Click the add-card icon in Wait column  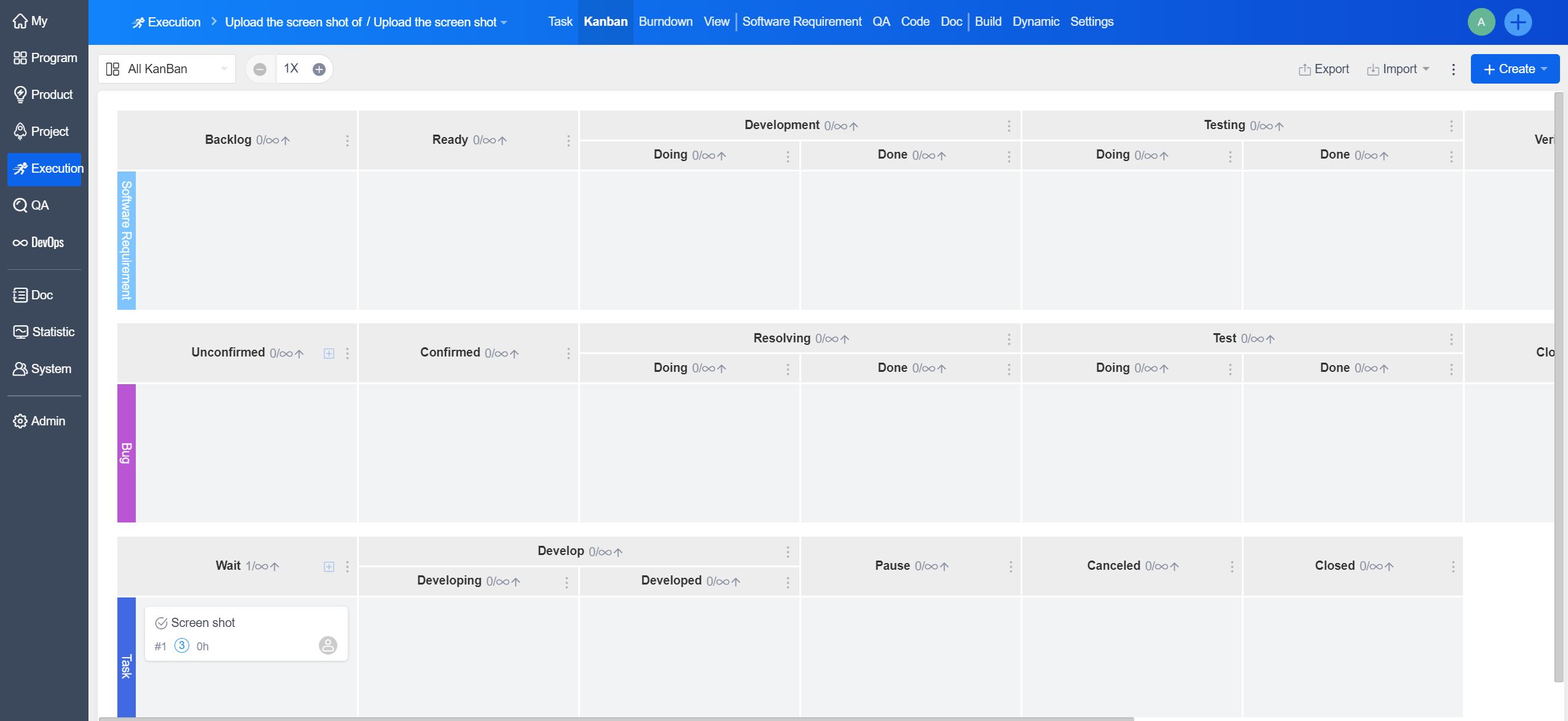[x=329, y=567]
